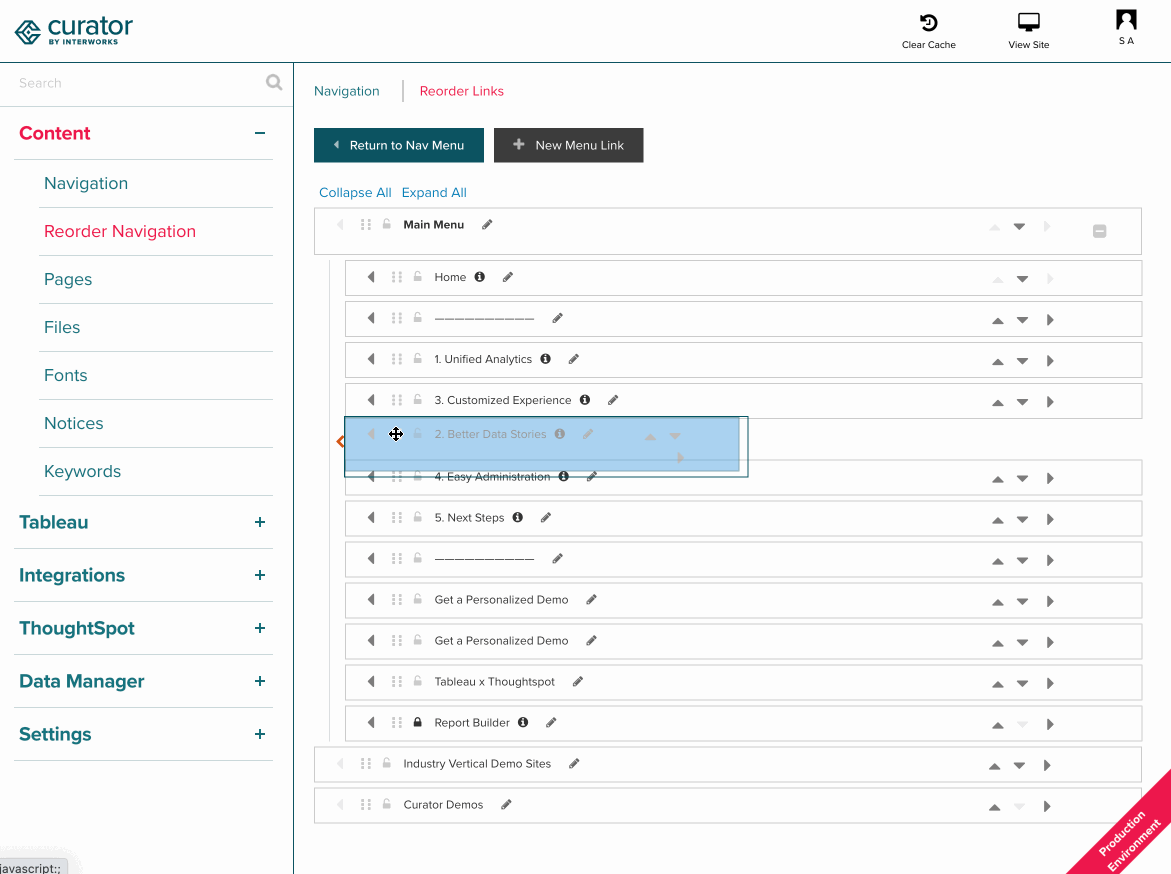Indent Tableau x Thoughtspot with right arrow
Image resolution: width=1171 pixels, height=874 pixels.
pos(1050,684)
